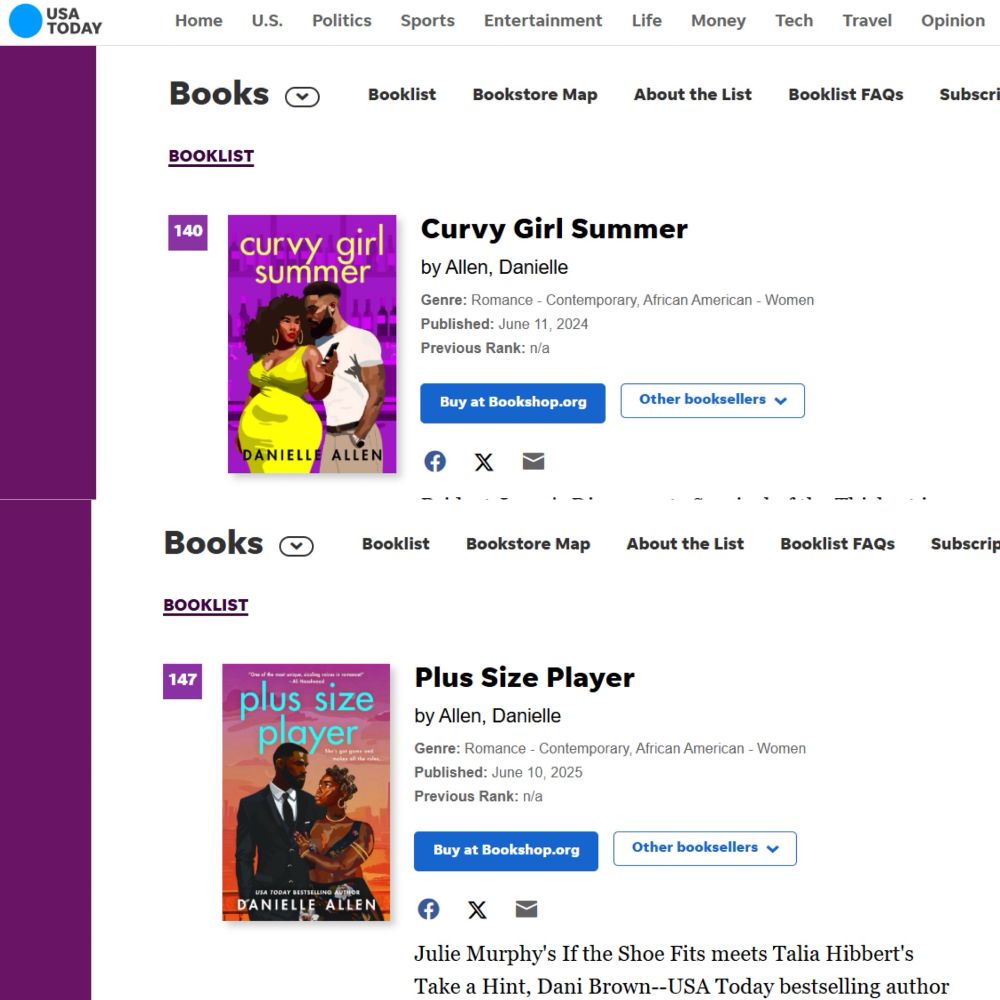
Task: Email the Plus Size Player listing
Action: point(526,909)
